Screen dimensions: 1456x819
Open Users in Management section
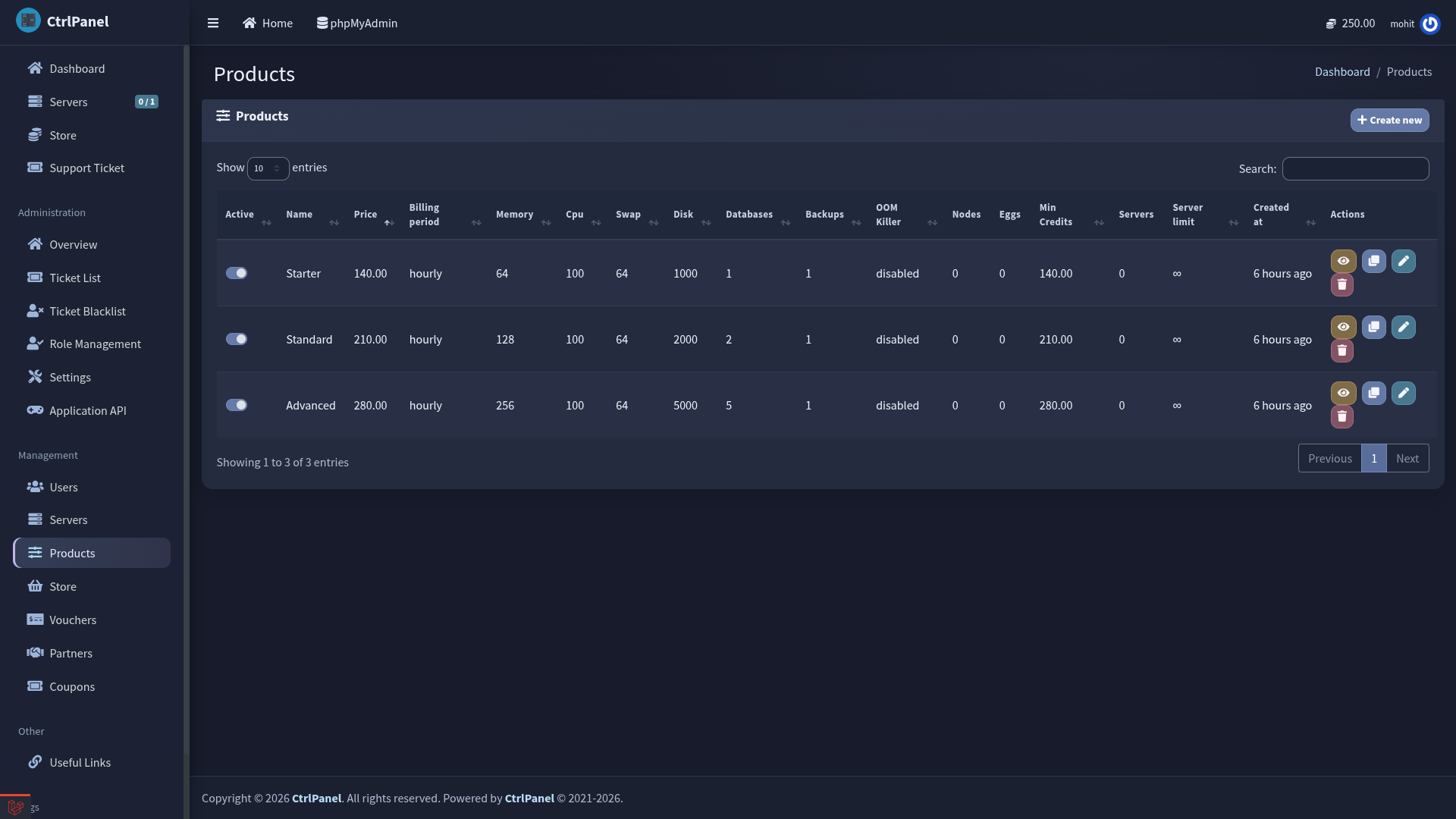(x=92, y=487)
